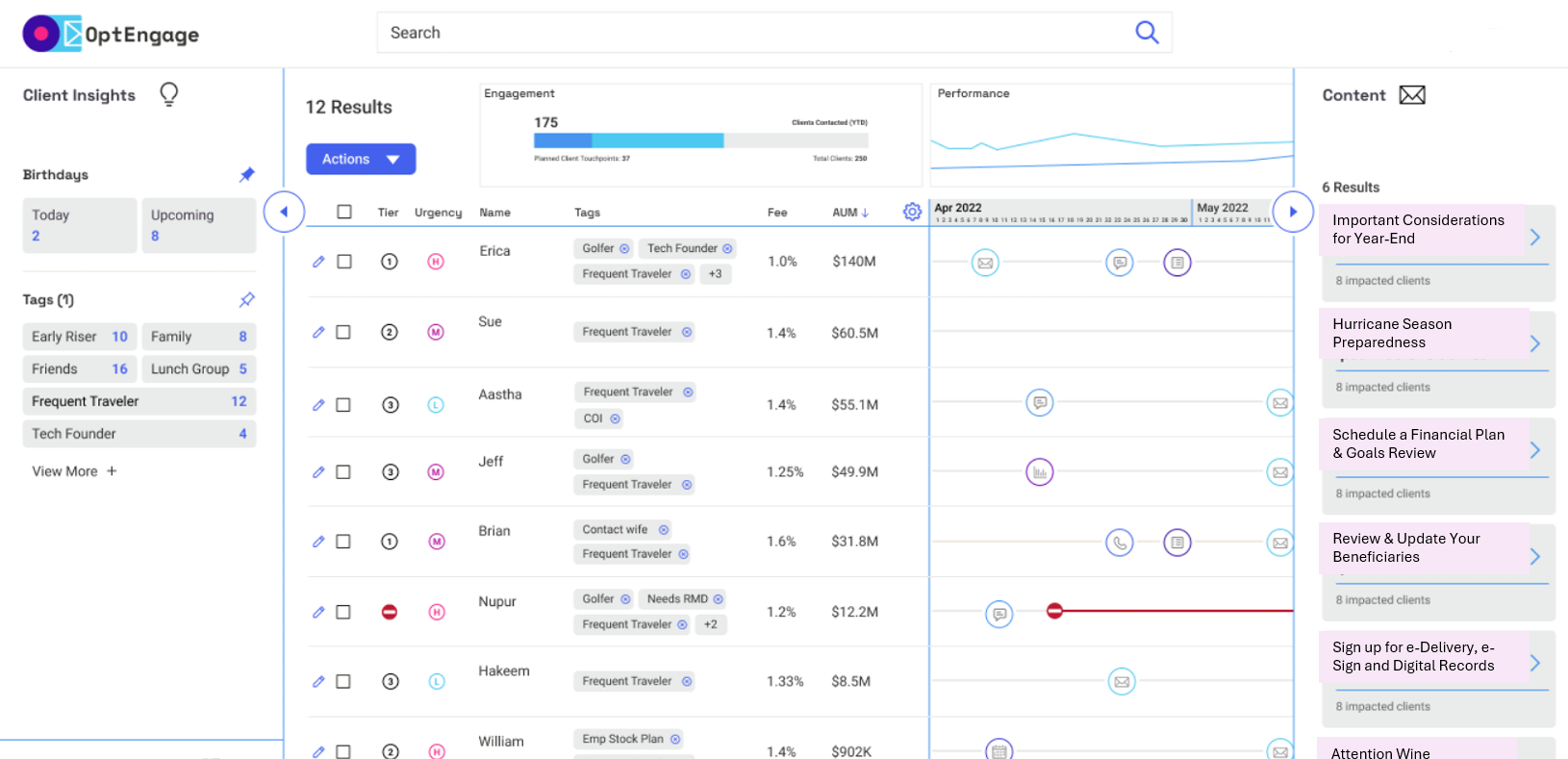The height and width of the screenshot is (759, 1568).
Task: Remove Emp Stock Plan tag from William
Action: click(x=675, y=740)
